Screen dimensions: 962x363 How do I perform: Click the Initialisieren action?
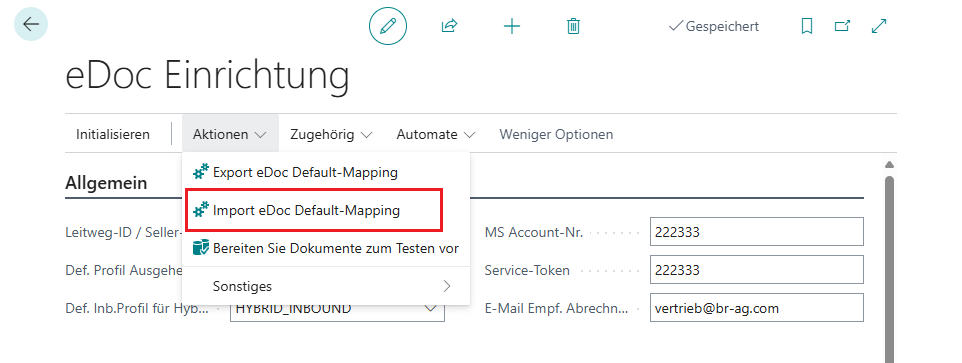point(113,134)
